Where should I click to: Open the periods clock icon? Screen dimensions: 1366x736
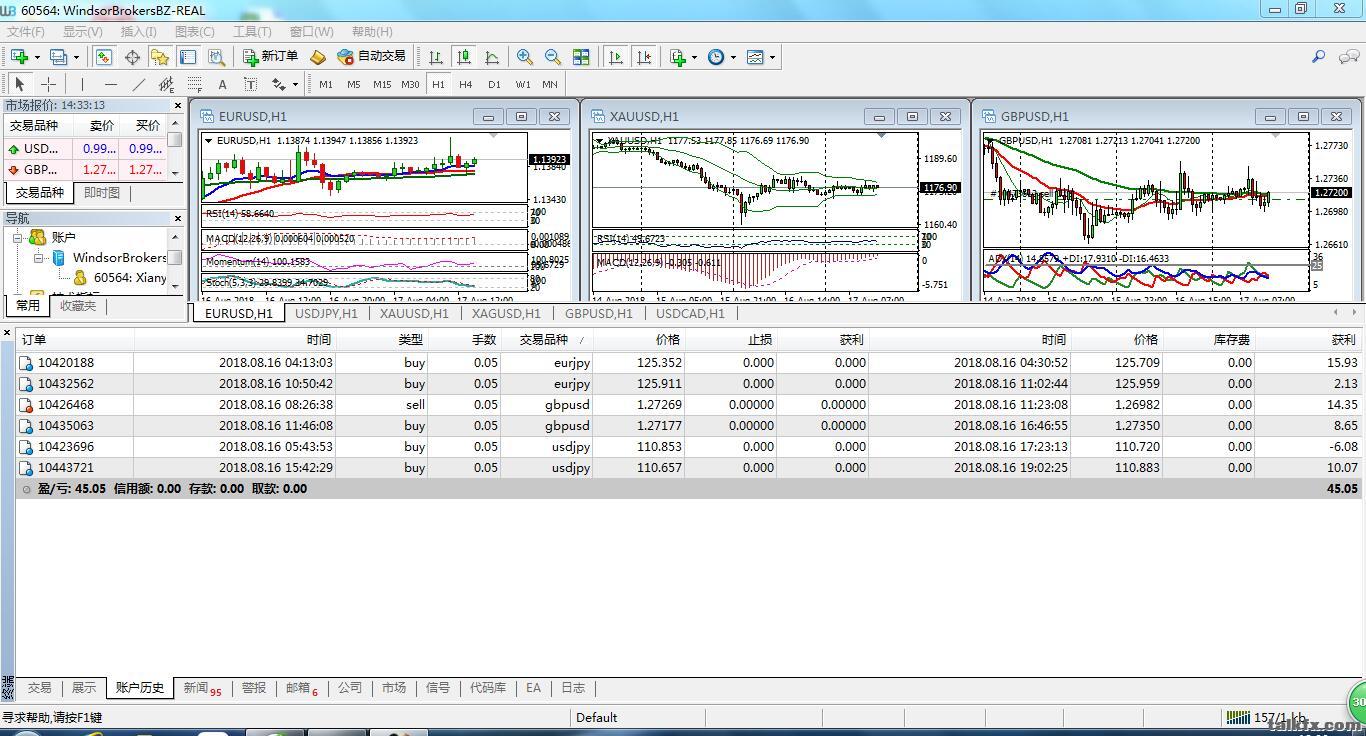716,57
